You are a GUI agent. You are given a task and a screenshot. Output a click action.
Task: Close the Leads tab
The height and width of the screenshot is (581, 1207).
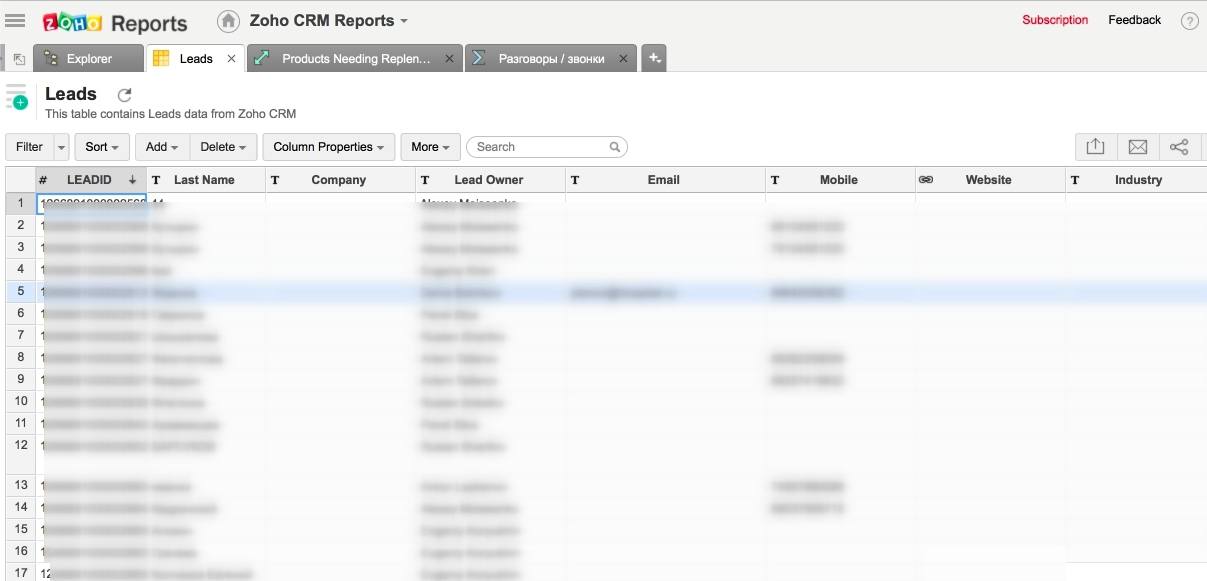(232, 59)
